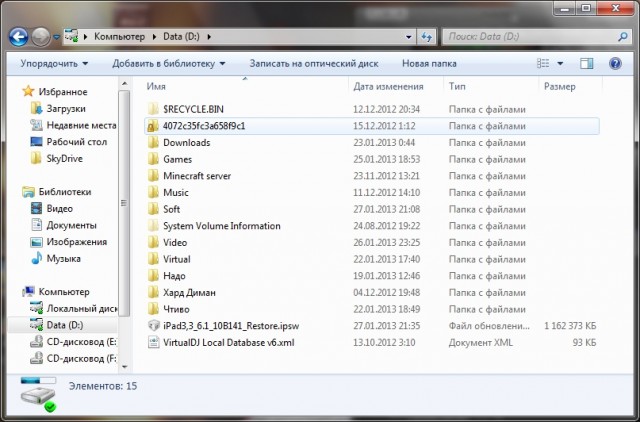640x422 pixels.
Task: Select the Minecraft server folder icon
Action: [x=153, y=176]
